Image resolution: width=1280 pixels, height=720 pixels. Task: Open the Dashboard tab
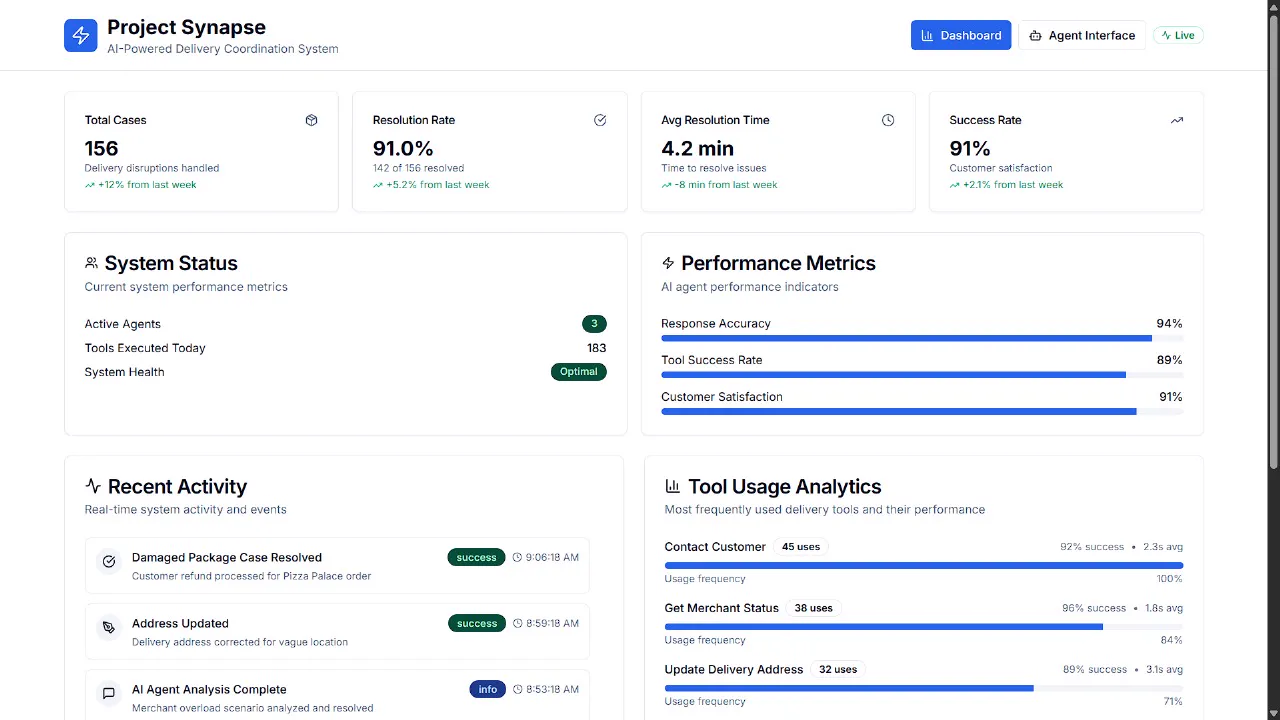point(961,35)
